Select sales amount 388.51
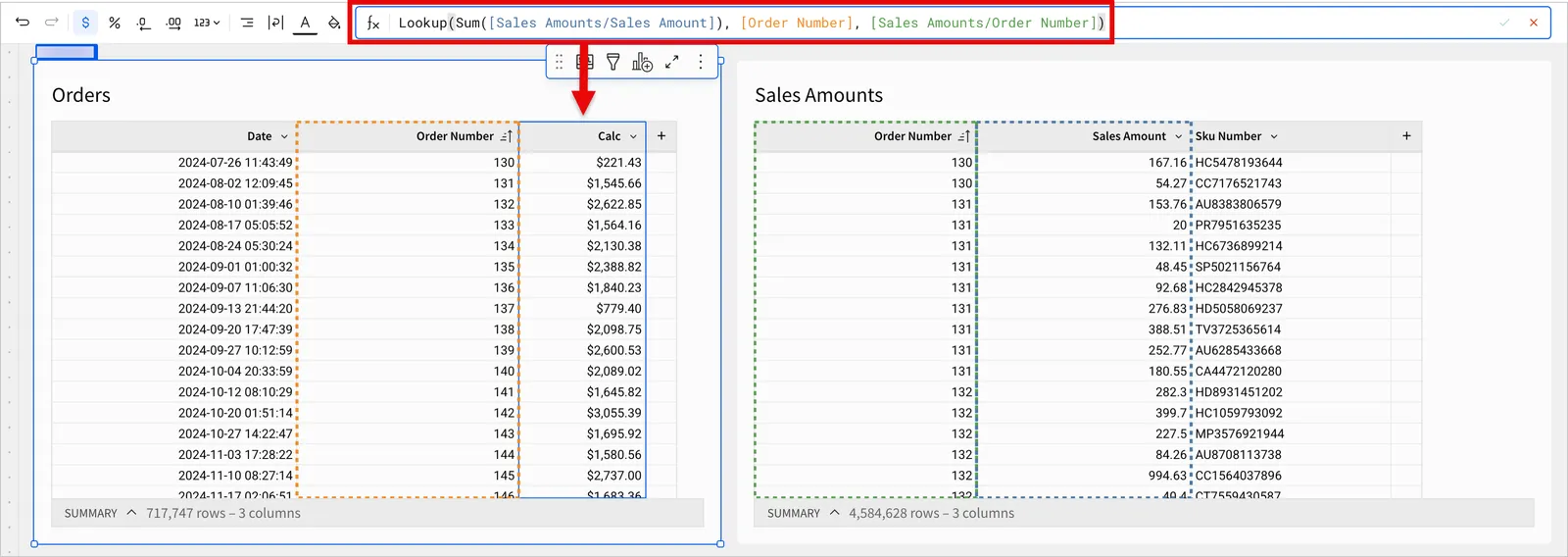This screenshot has height=557, width=1568. 1084,329
